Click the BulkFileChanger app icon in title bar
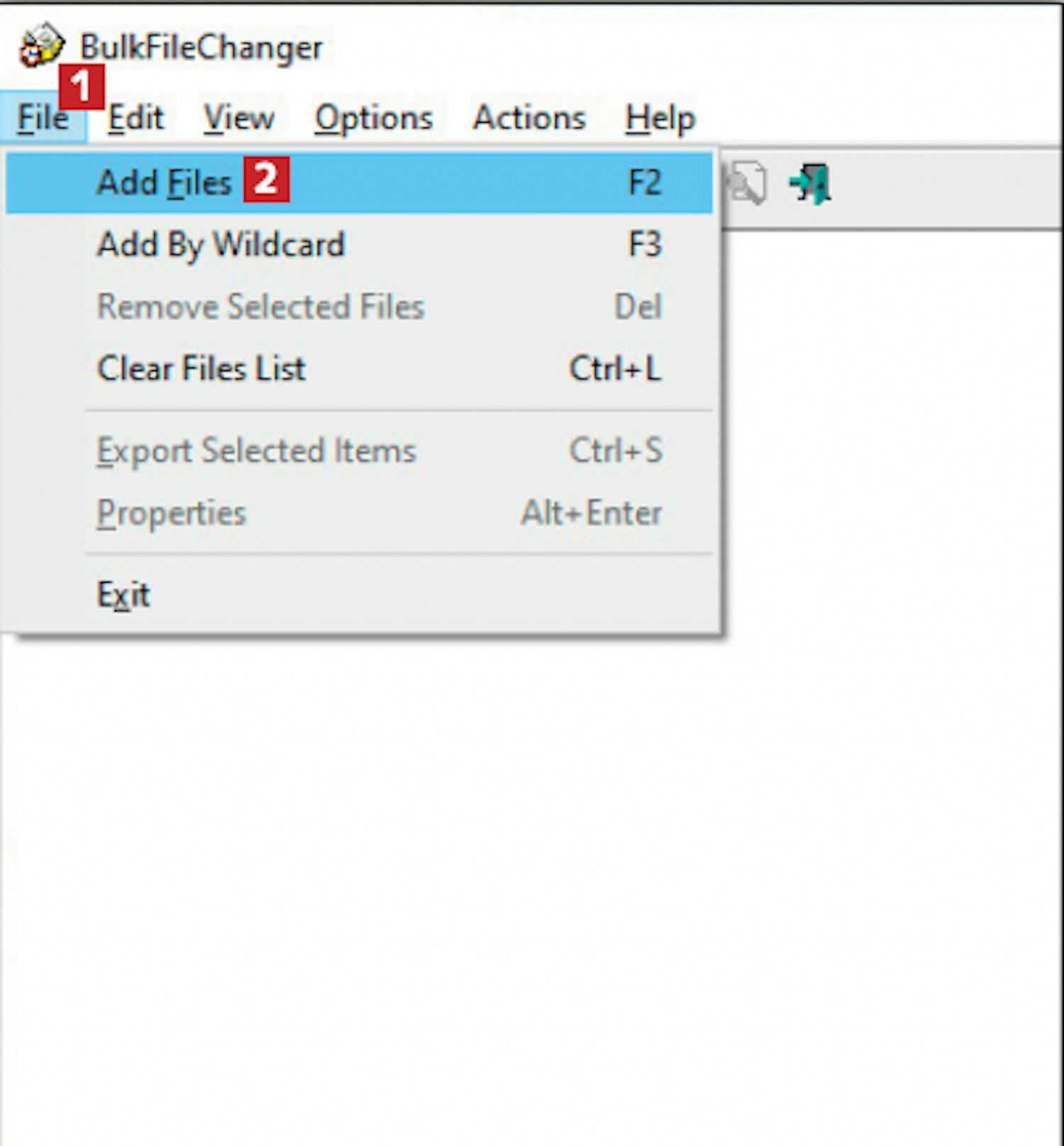 (x=41, y=45)
